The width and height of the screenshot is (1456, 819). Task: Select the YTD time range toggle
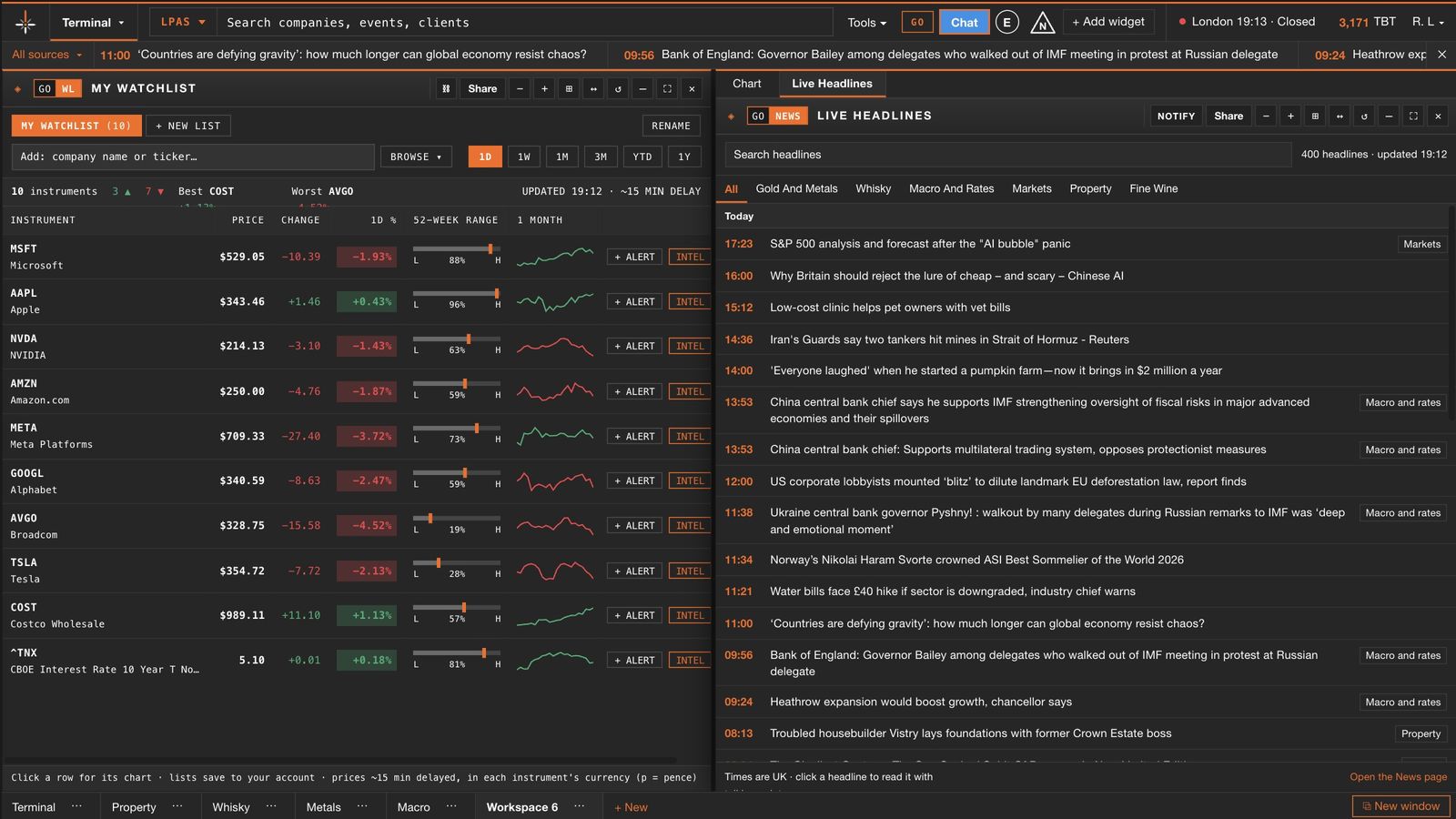pyautogui.click(x=642, y=157)
